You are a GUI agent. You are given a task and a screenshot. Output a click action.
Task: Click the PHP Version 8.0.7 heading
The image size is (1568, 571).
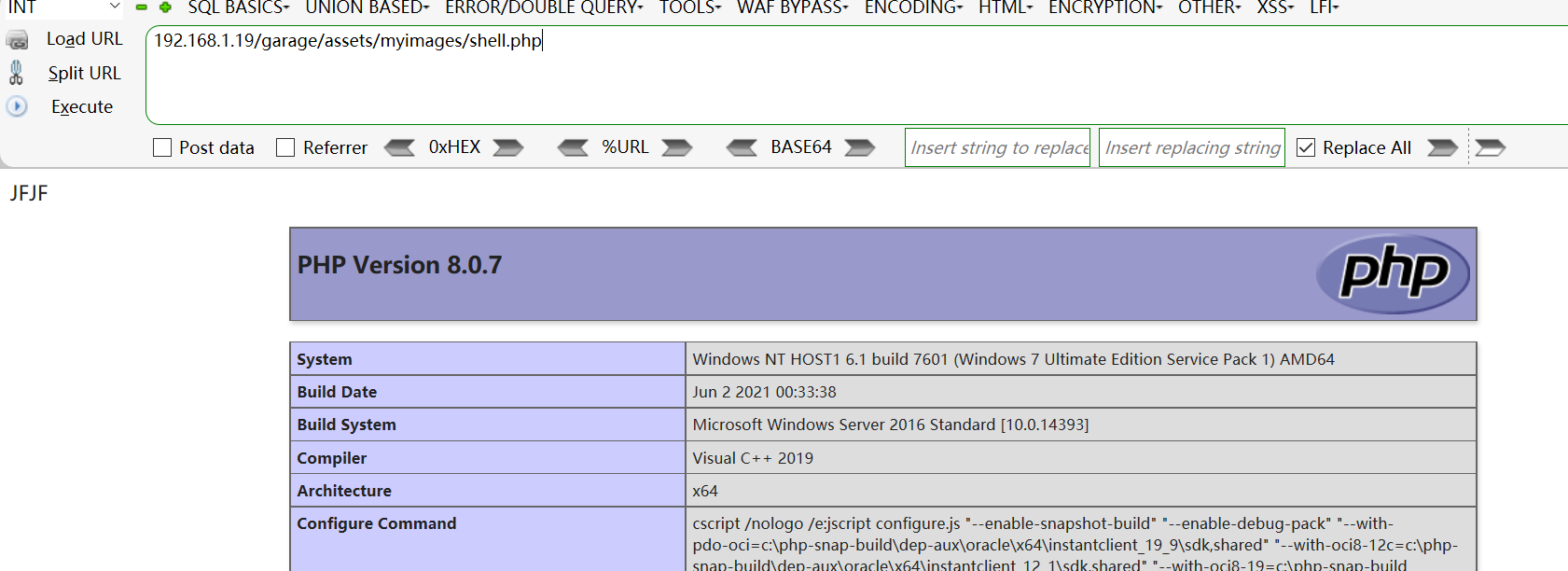click(399, 265)
